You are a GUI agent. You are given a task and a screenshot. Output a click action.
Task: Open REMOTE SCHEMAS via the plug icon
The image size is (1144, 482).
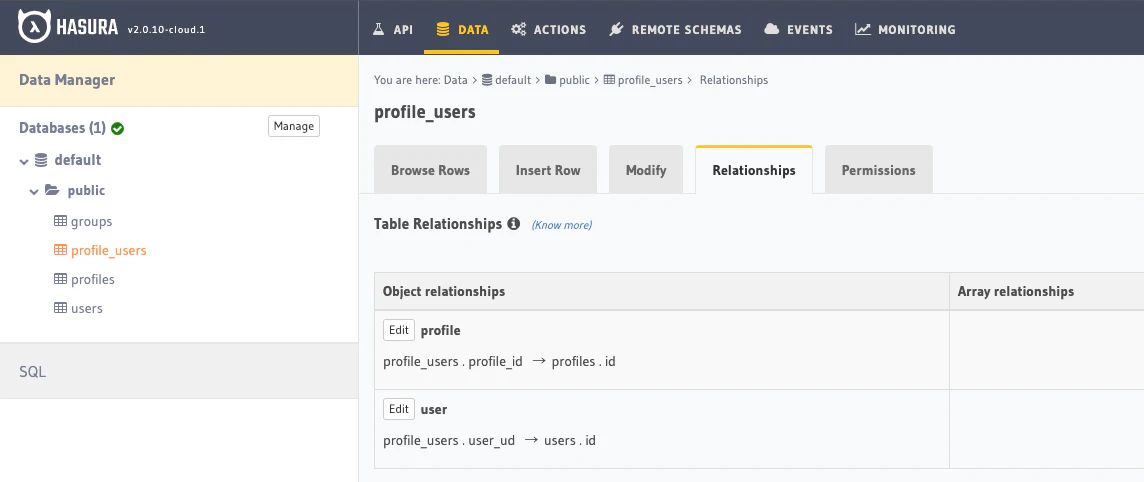coord(617,30)
